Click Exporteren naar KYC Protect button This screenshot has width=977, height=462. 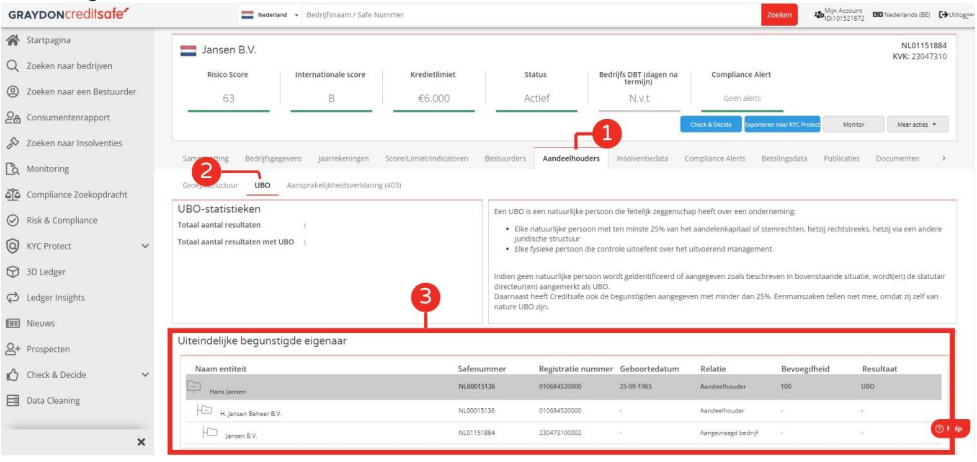(x=782, y=124)
